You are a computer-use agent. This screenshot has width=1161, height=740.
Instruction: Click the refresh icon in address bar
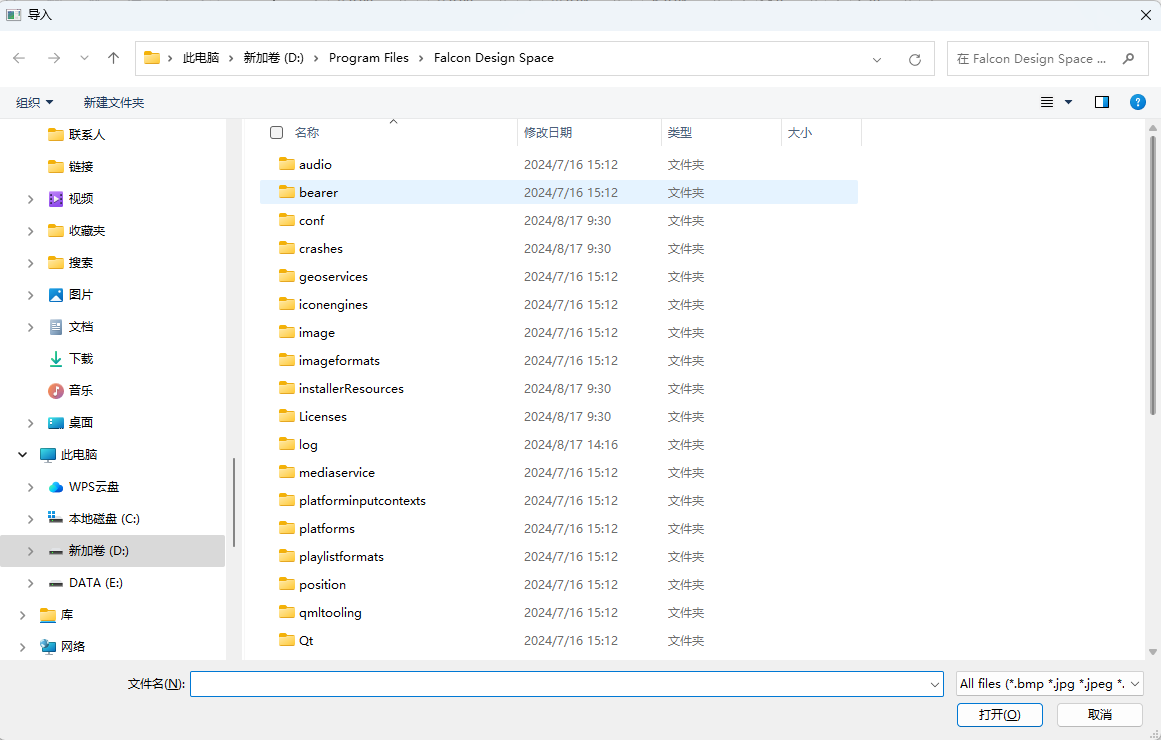tap(914, 59)
